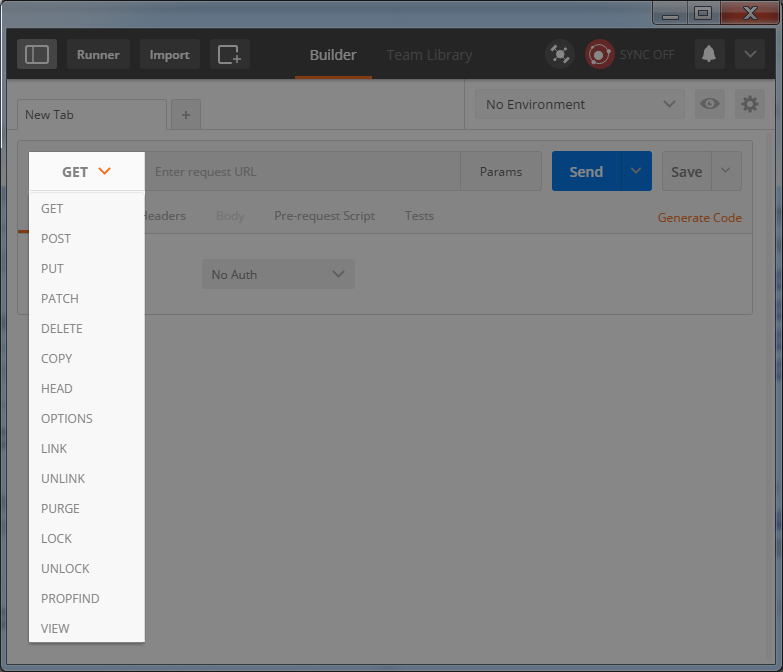Screen dimensions: 783x672
Task: Pick DELETE from the method list
Action: coord(87,329)
